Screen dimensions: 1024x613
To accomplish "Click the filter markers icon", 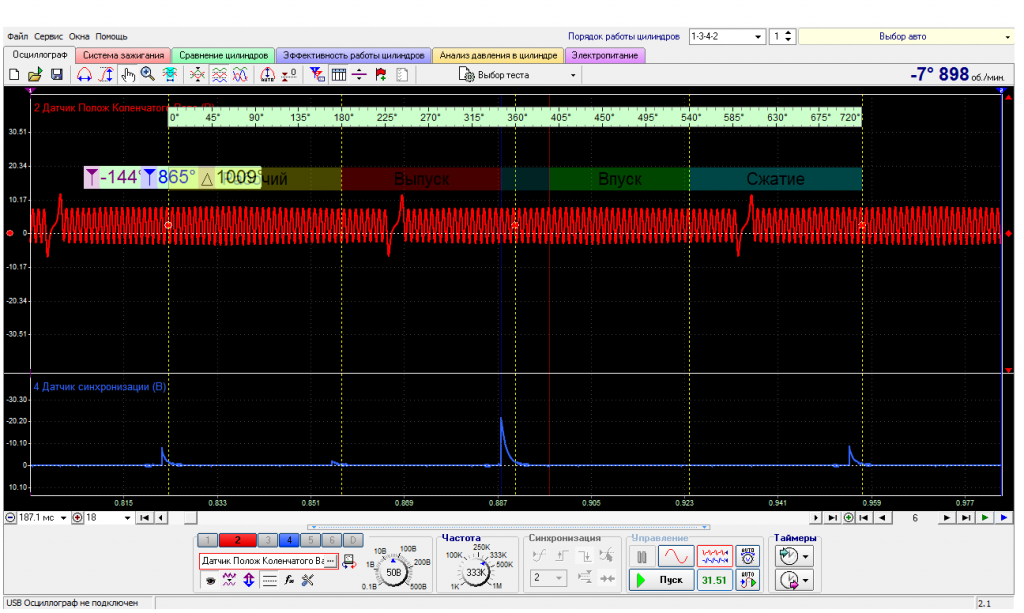I will click(317, 74).
